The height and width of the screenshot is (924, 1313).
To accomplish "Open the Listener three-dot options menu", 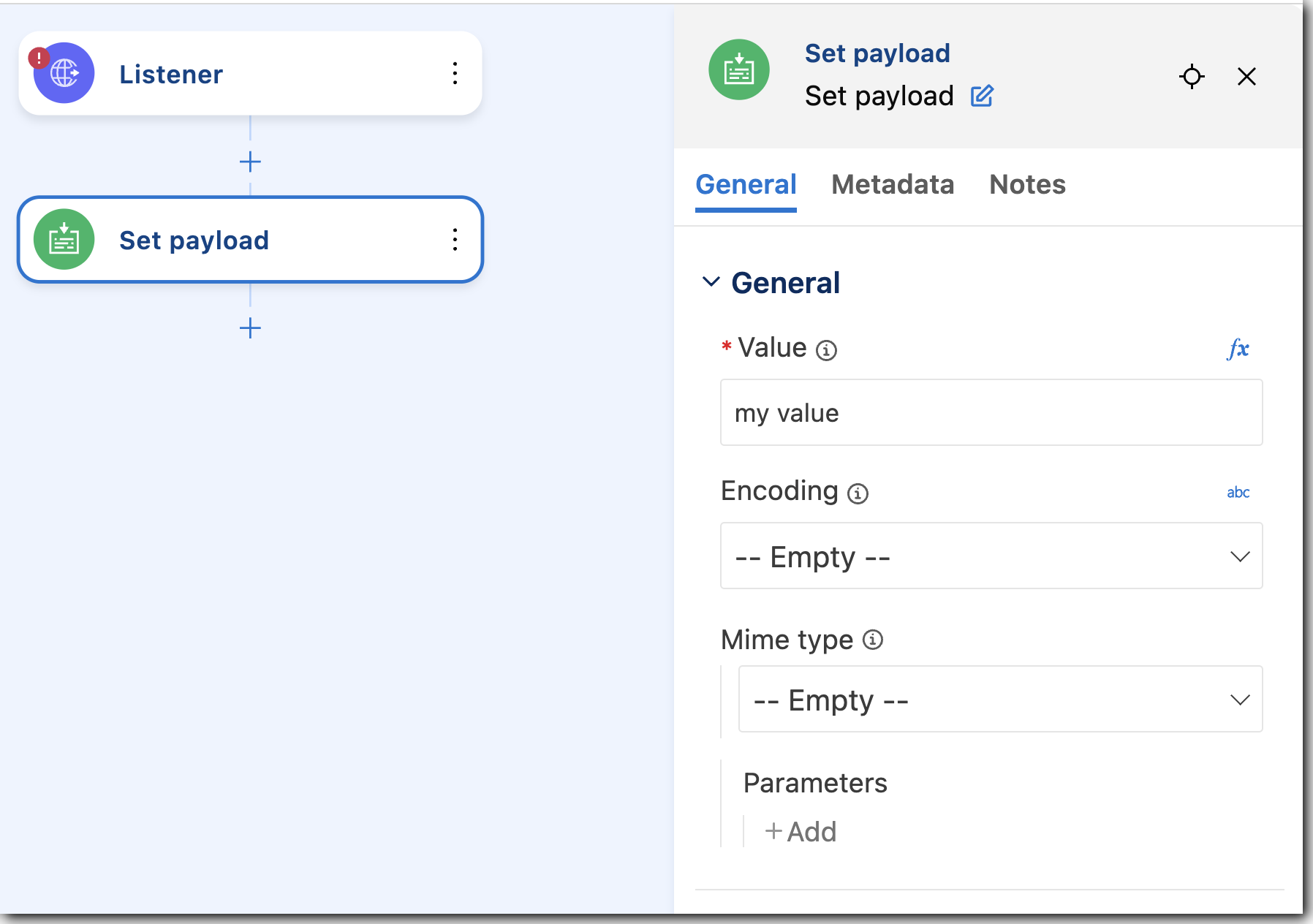I will [455, 73].
